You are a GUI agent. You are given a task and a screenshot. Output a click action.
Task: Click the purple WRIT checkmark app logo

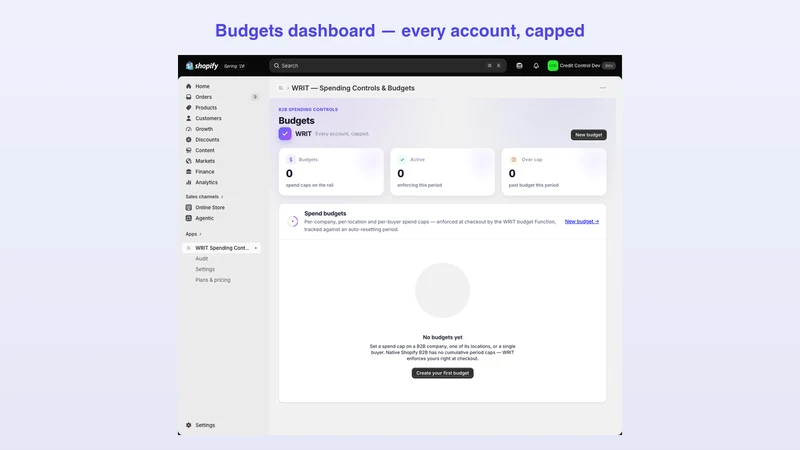[x=285, y=134]
